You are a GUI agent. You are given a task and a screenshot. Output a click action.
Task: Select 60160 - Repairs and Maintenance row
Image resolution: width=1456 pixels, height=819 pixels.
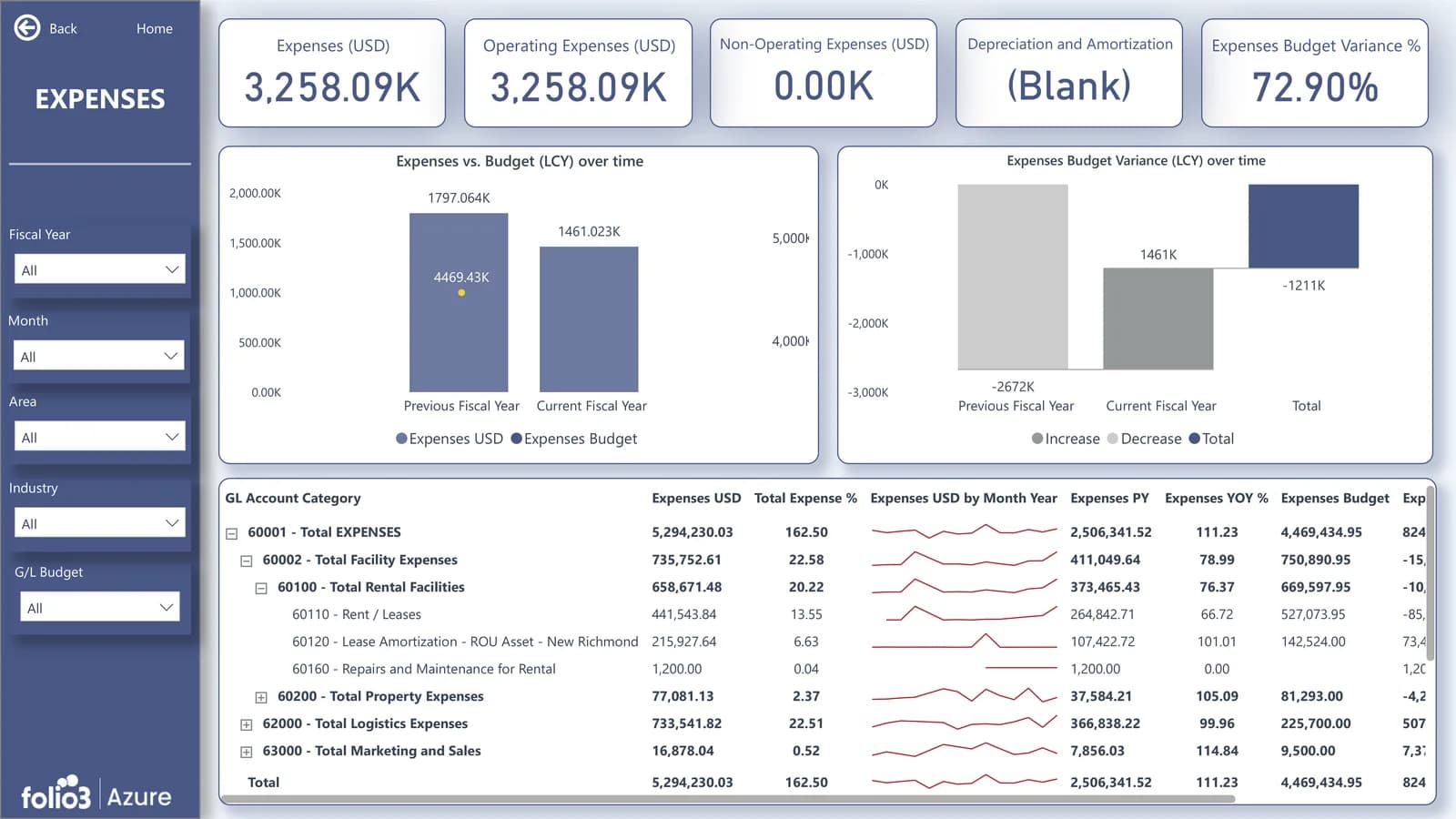(x=424, y=669)
